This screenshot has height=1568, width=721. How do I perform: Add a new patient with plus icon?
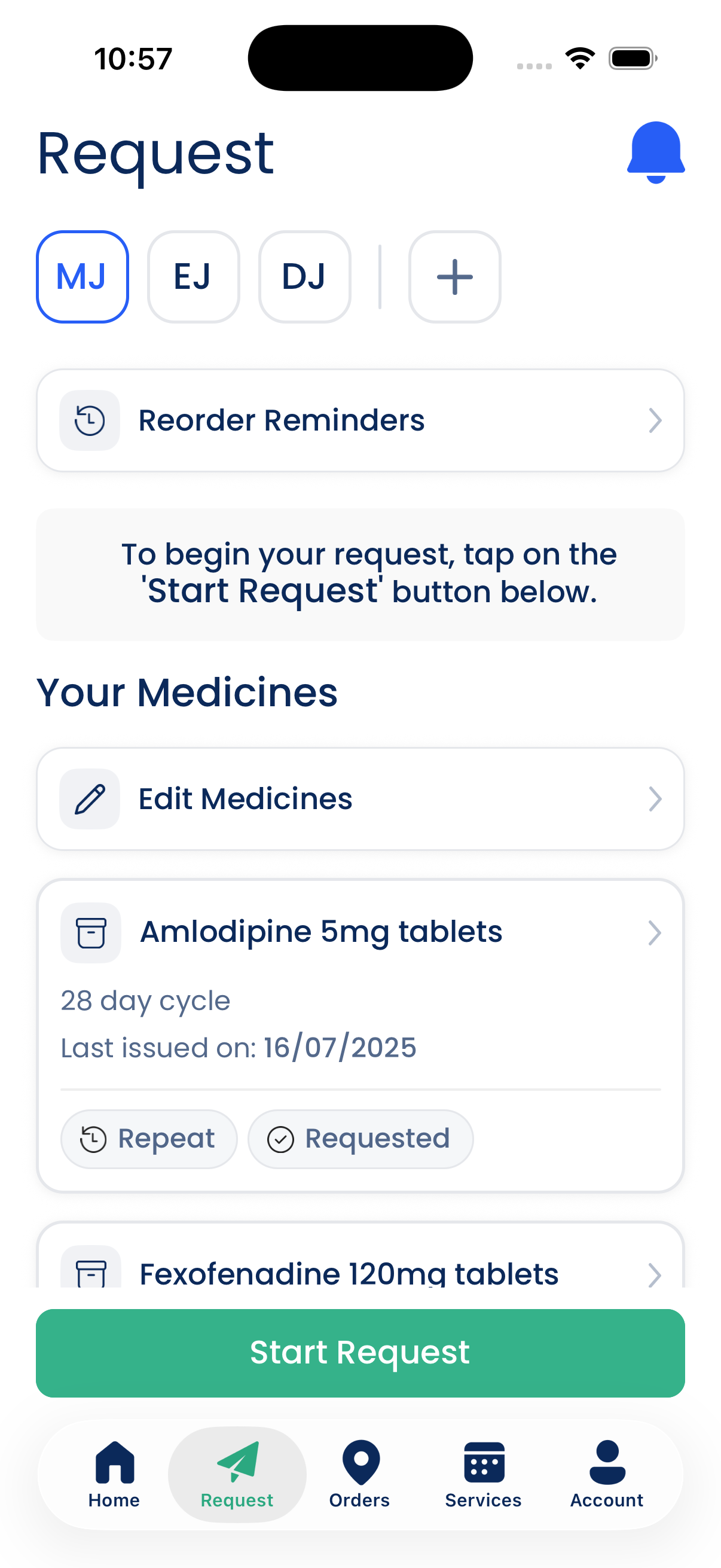[x=454, y=277]
